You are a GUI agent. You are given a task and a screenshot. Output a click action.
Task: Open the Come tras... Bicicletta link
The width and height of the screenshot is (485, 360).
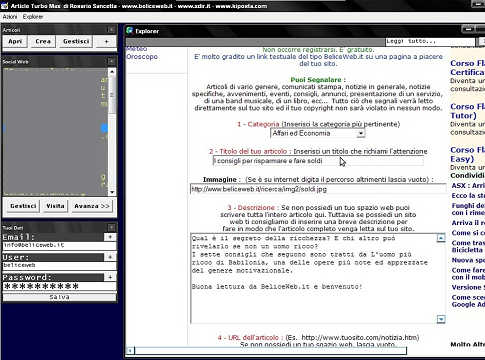468,246
